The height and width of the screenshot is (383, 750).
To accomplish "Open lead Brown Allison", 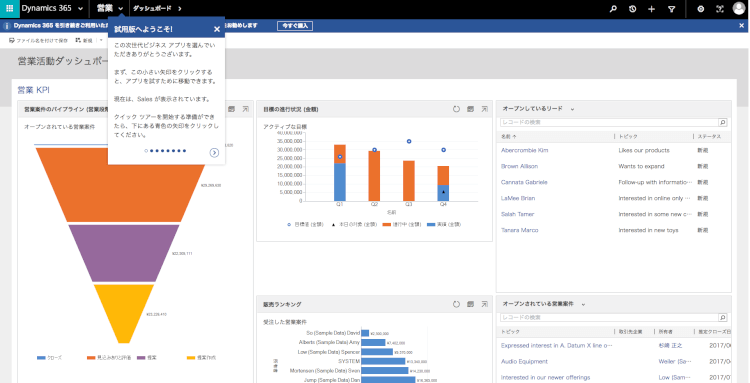I will coord(519,166).
